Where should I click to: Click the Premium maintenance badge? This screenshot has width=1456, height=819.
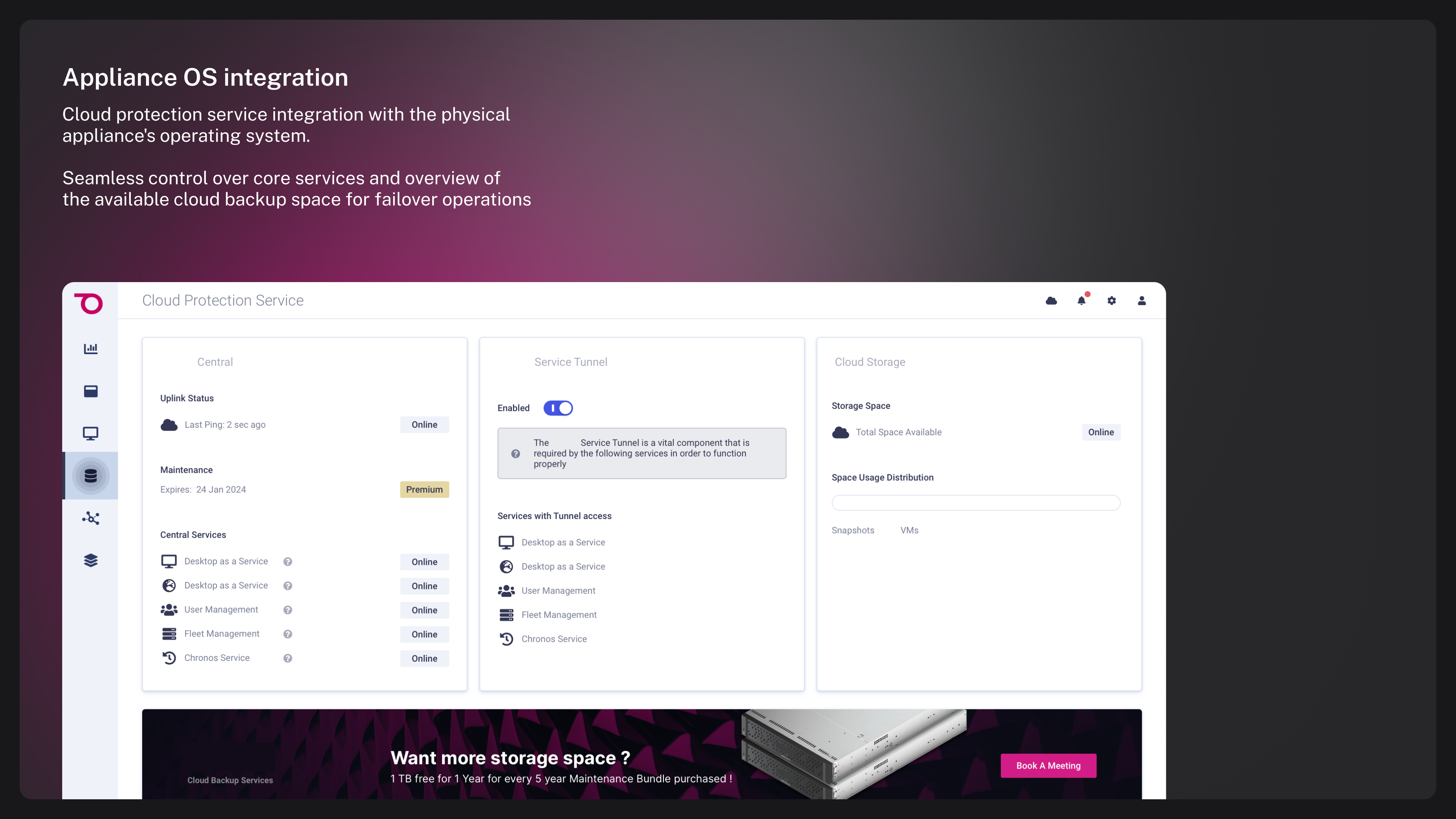pos(424,490)
